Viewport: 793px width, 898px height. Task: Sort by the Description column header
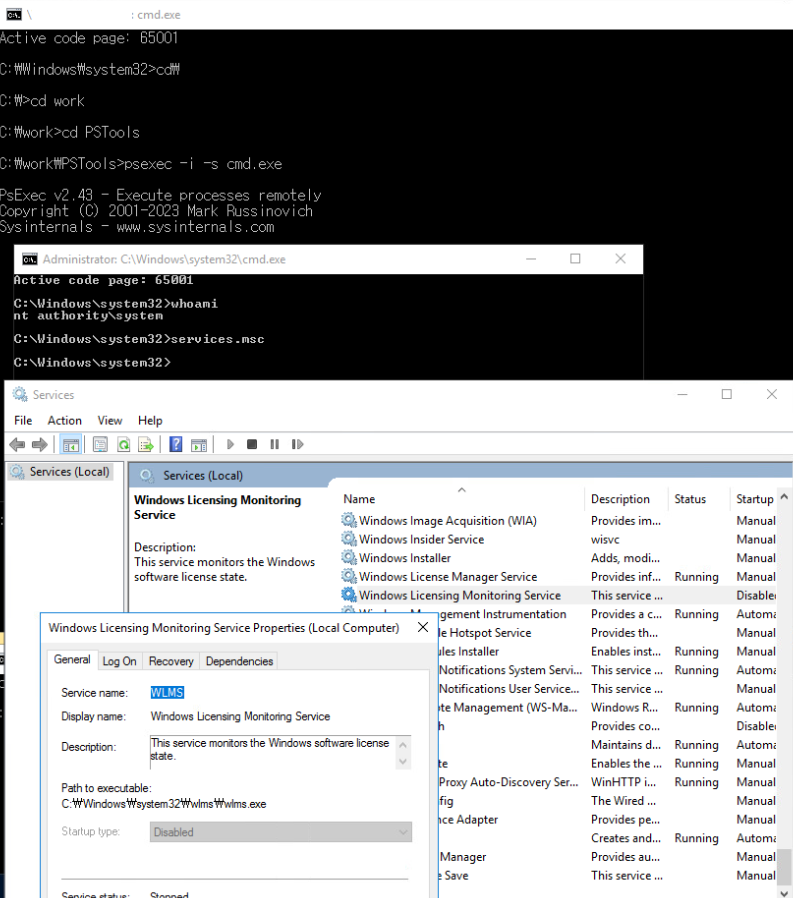pos(626,498)
